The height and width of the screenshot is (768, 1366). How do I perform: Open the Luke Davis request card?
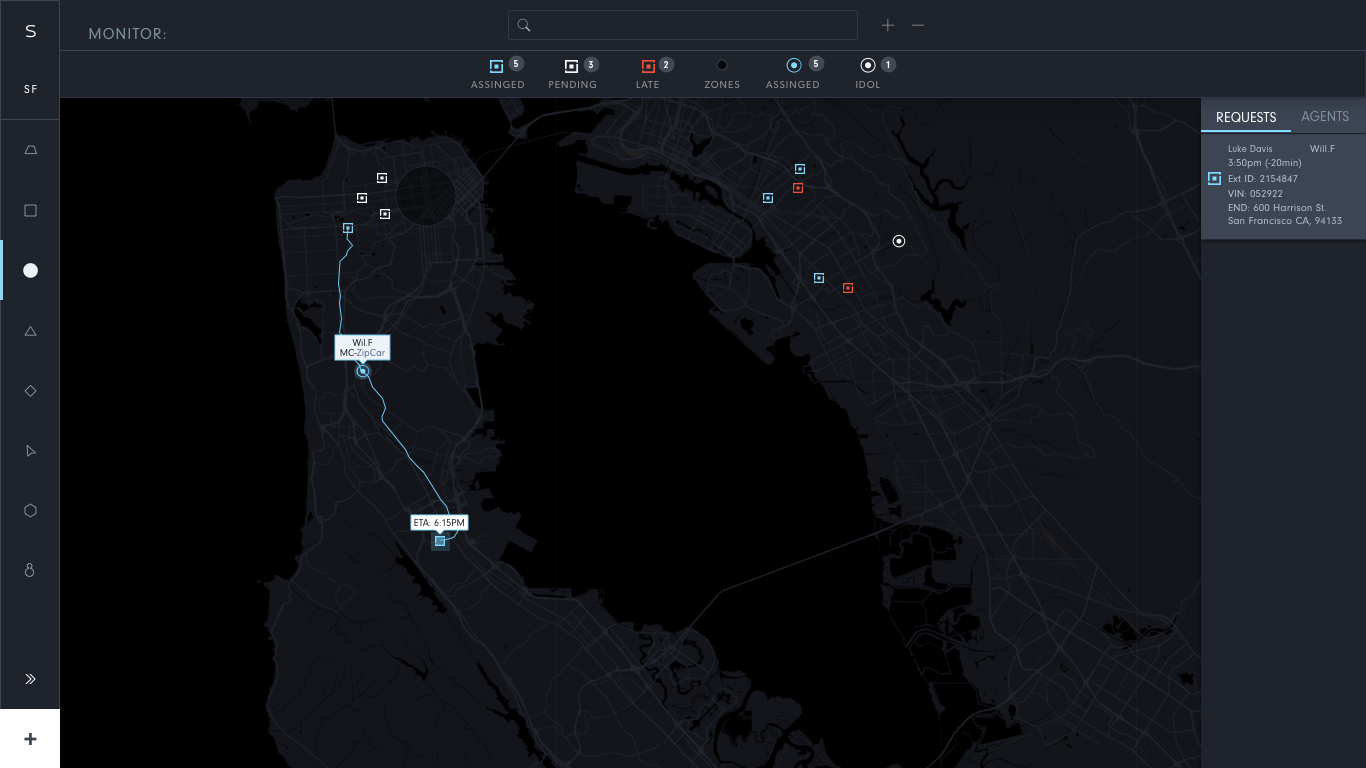tap(1283, 186)
